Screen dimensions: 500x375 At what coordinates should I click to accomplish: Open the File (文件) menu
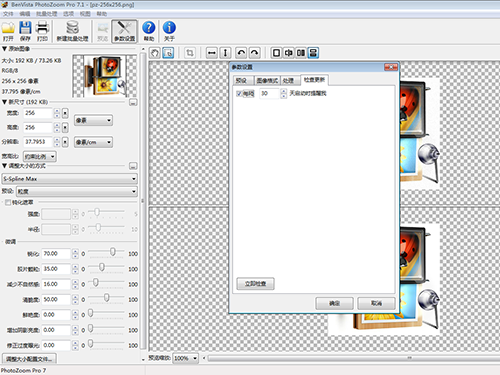tap(8, 14)
